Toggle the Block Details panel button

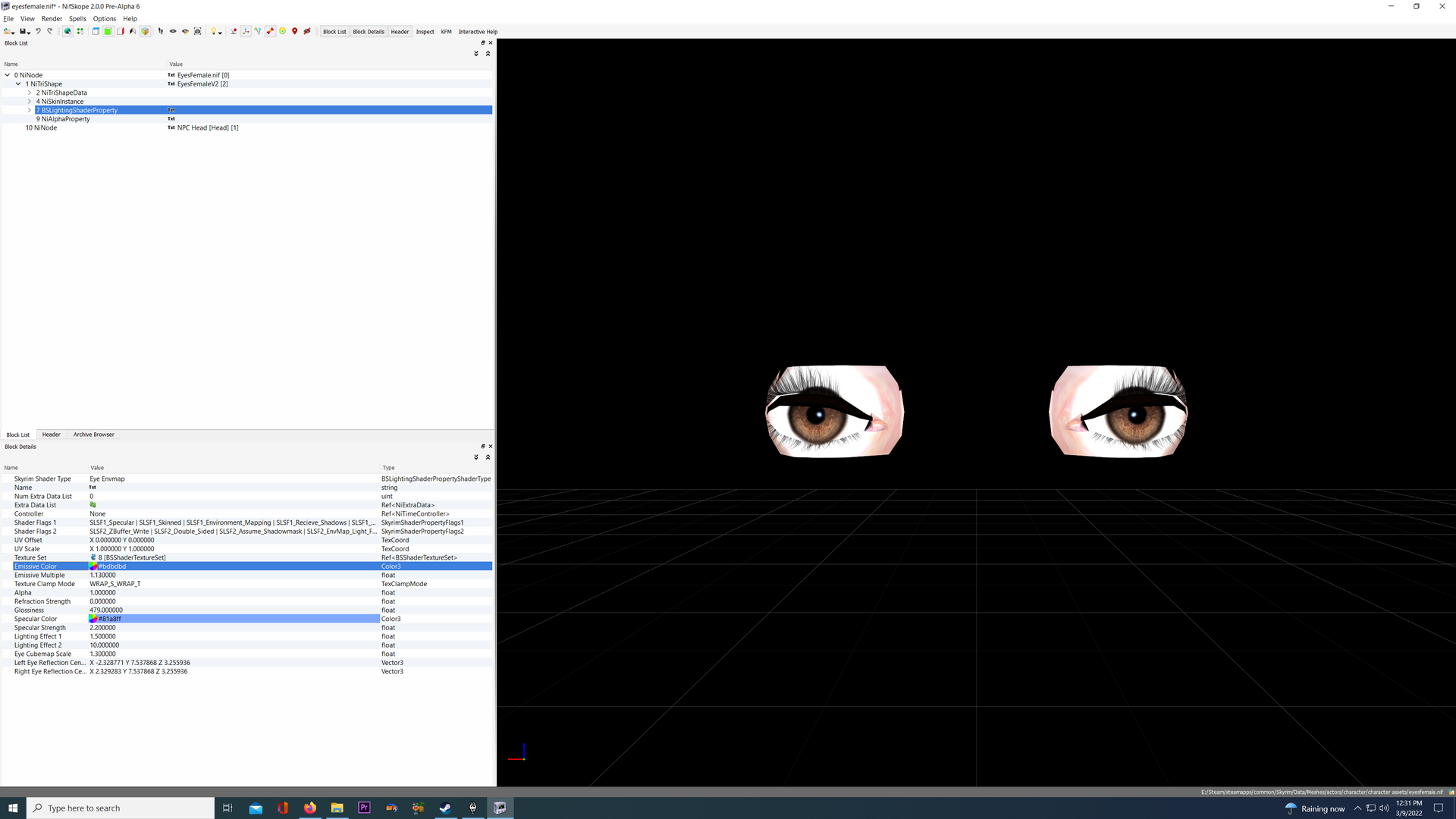point(369,32)
